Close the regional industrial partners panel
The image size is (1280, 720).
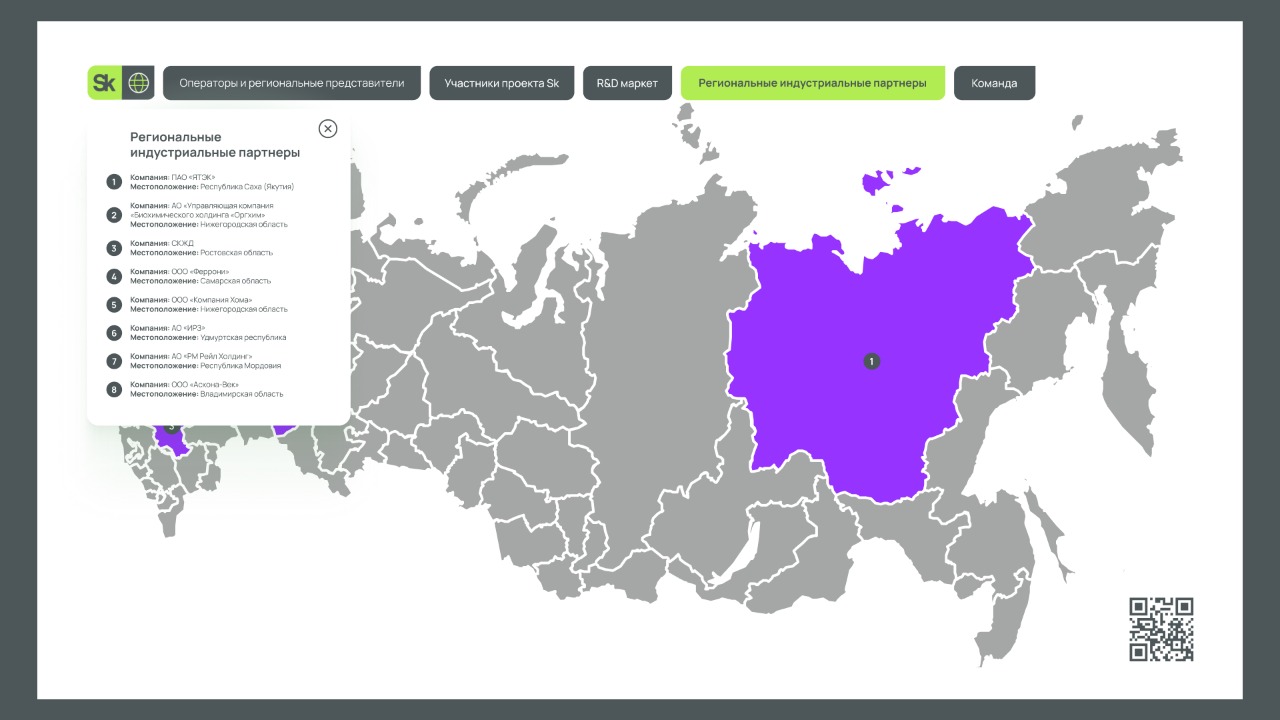point(328,129)
